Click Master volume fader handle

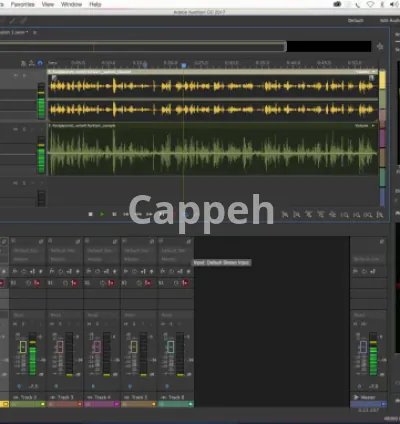[x=364, y=347]
